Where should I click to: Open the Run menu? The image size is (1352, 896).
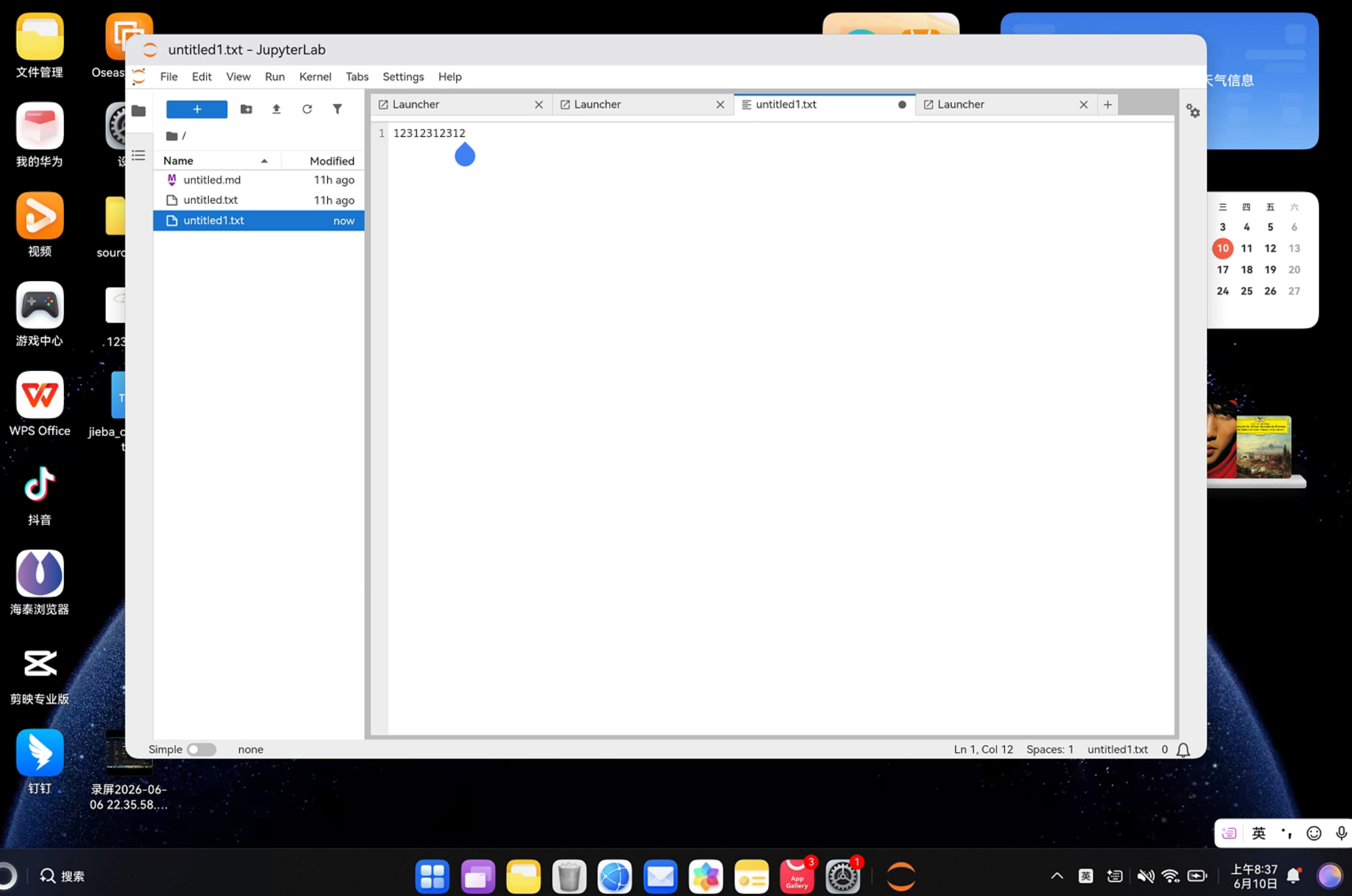(x=274, y=76)
